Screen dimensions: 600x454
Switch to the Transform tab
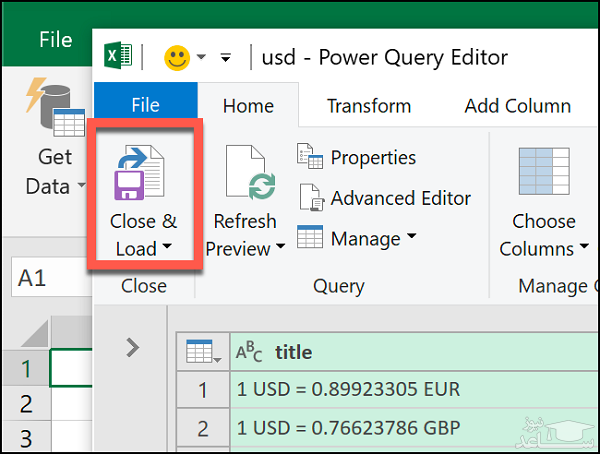pyautogui.click(x=368, y=105)
